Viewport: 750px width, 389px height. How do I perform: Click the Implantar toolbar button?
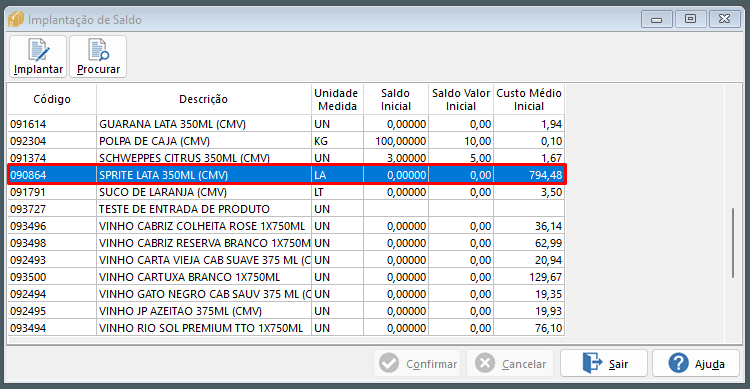click(38, 56)
